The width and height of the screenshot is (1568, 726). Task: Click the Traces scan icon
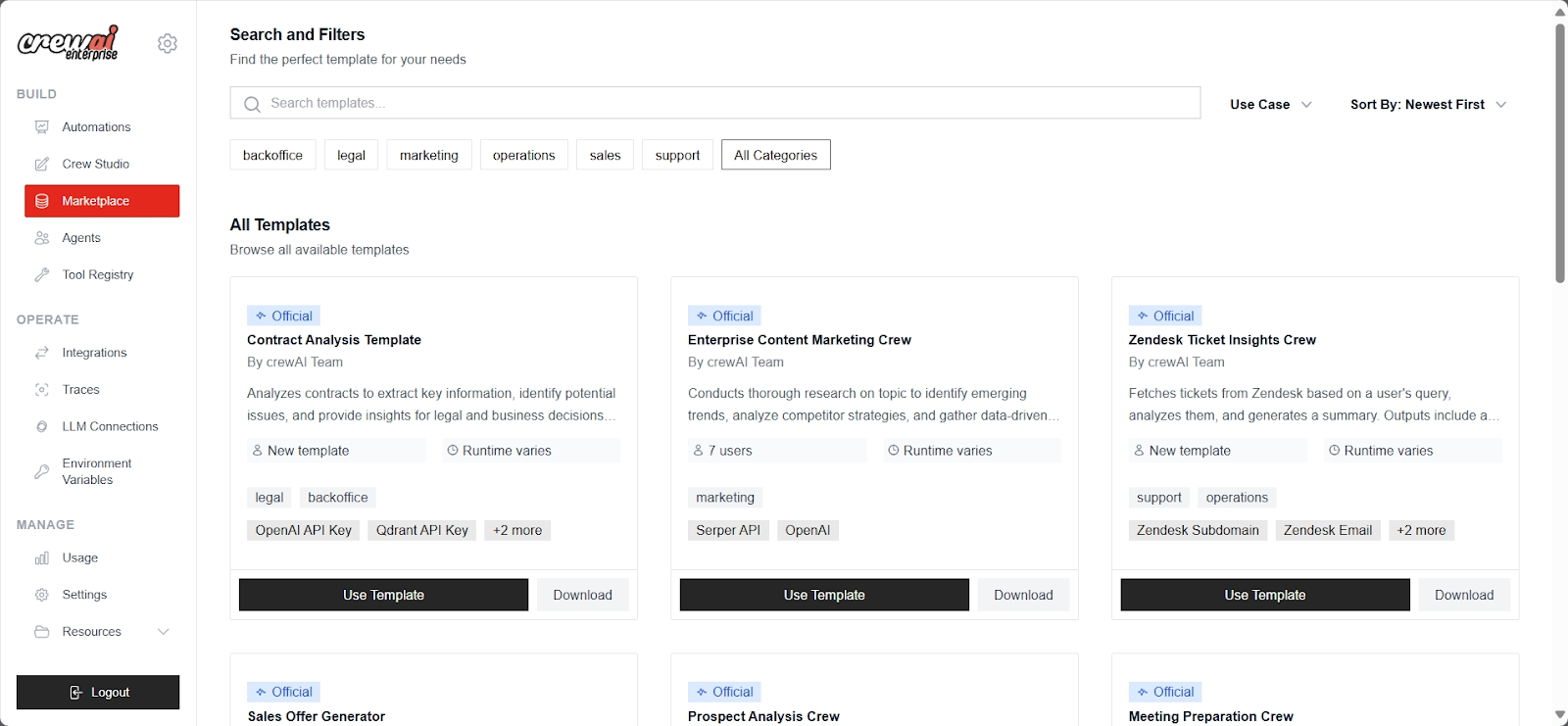pyautogui.click(x=42, y=390)
